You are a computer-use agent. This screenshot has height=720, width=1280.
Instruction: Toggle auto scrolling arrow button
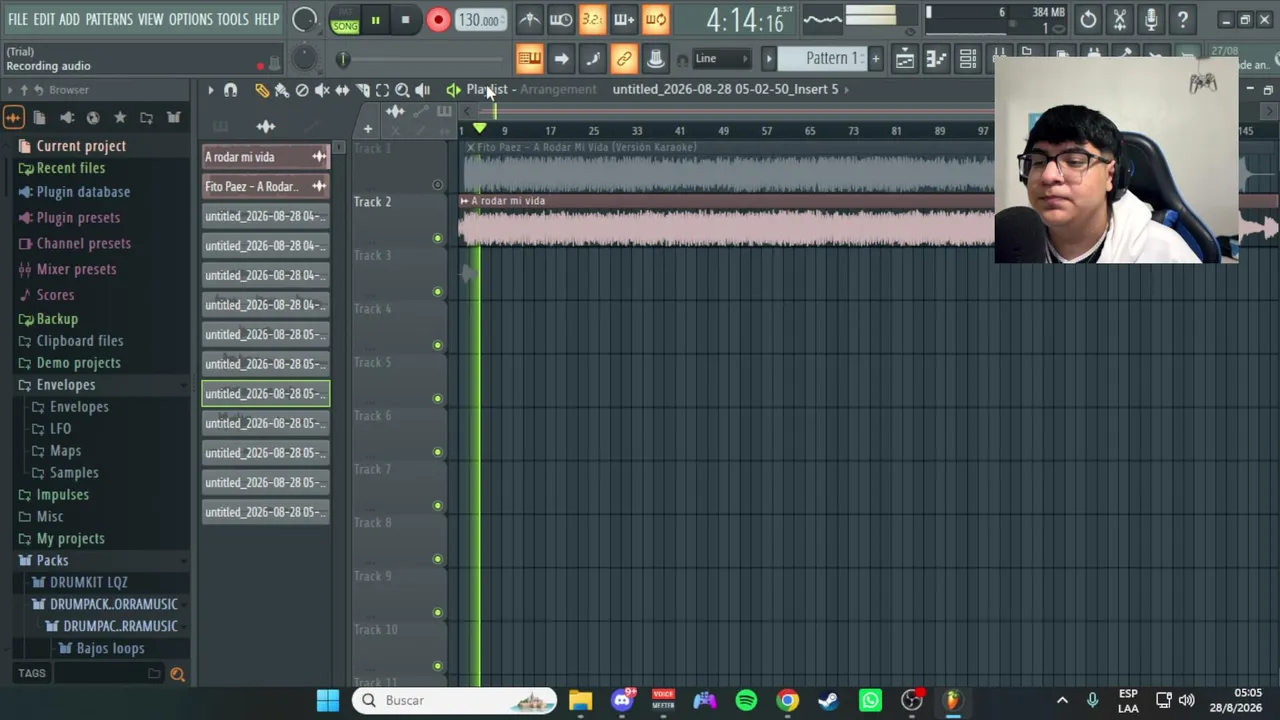point(561,59)
